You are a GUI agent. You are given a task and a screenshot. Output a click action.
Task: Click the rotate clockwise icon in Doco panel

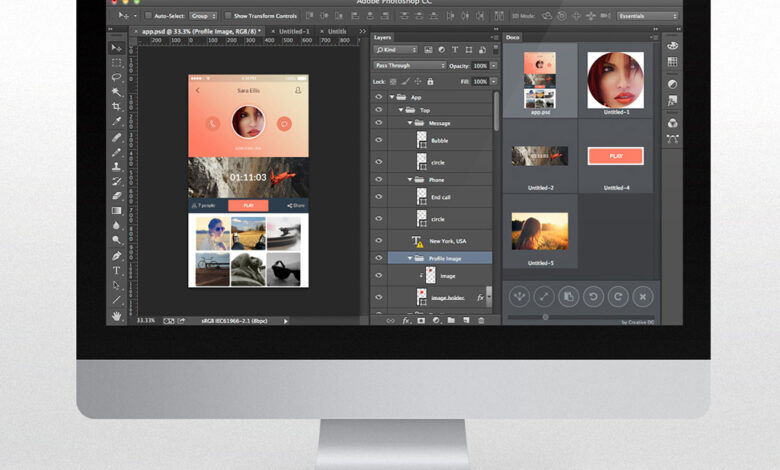618,295
